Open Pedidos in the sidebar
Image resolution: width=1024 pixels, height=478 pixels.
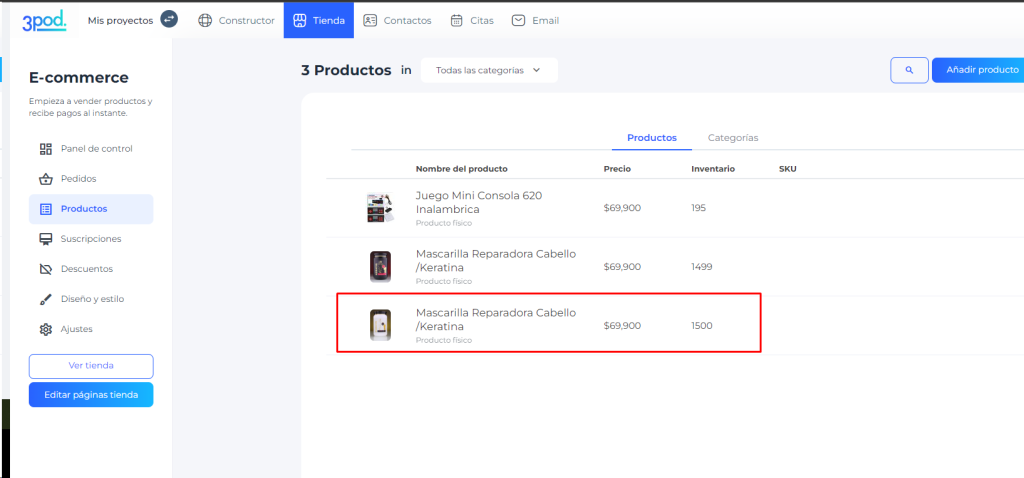pyautogui.click(x=91, y=179)
